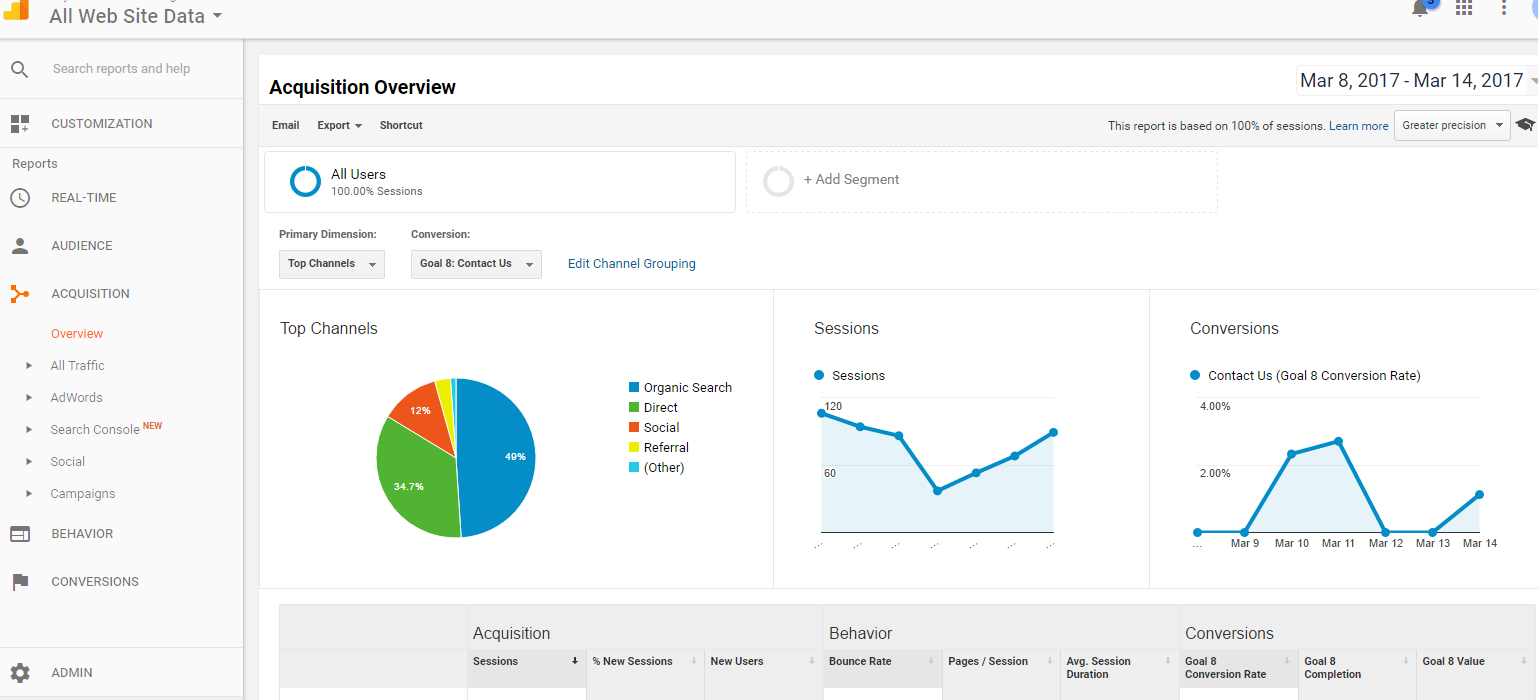
Task: Open the three-dot more options menu
Action: (1504, 8)
